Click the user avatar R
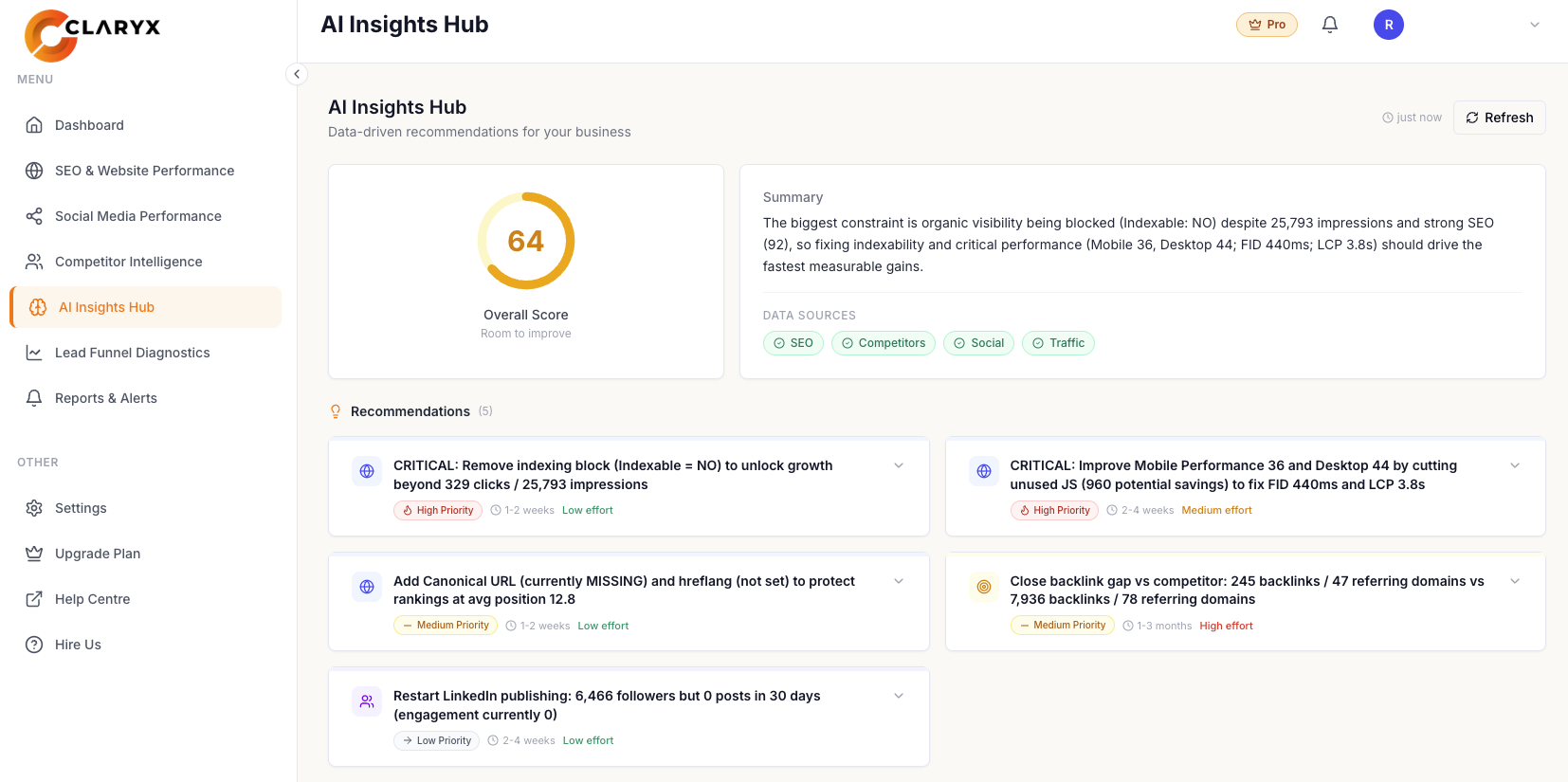Image resolution: width=1568 pixels, height=782 pixels. (1388, 25)
